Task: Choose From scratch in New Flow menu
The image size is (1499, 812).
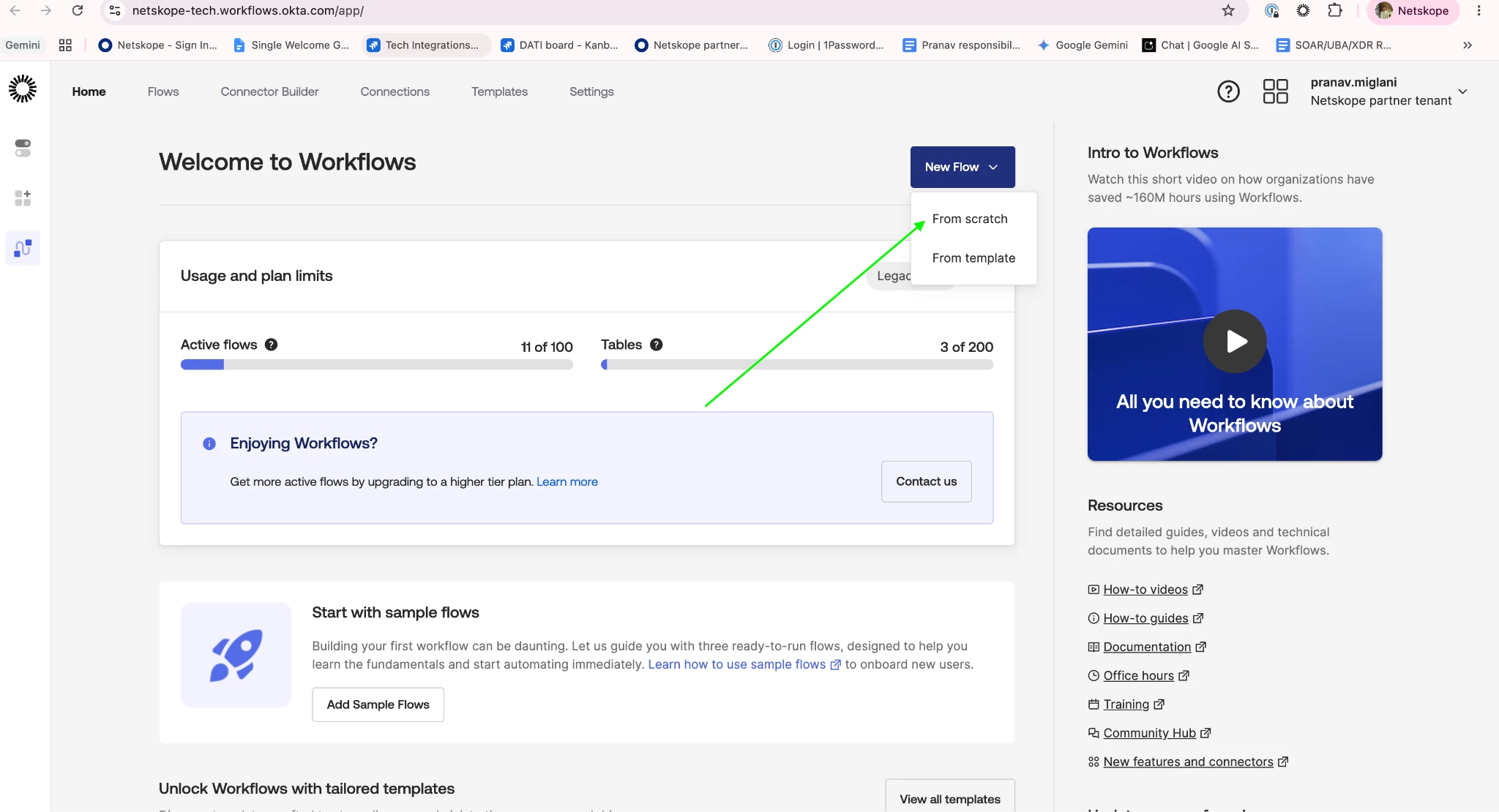Action: click(x=970, y=219)
